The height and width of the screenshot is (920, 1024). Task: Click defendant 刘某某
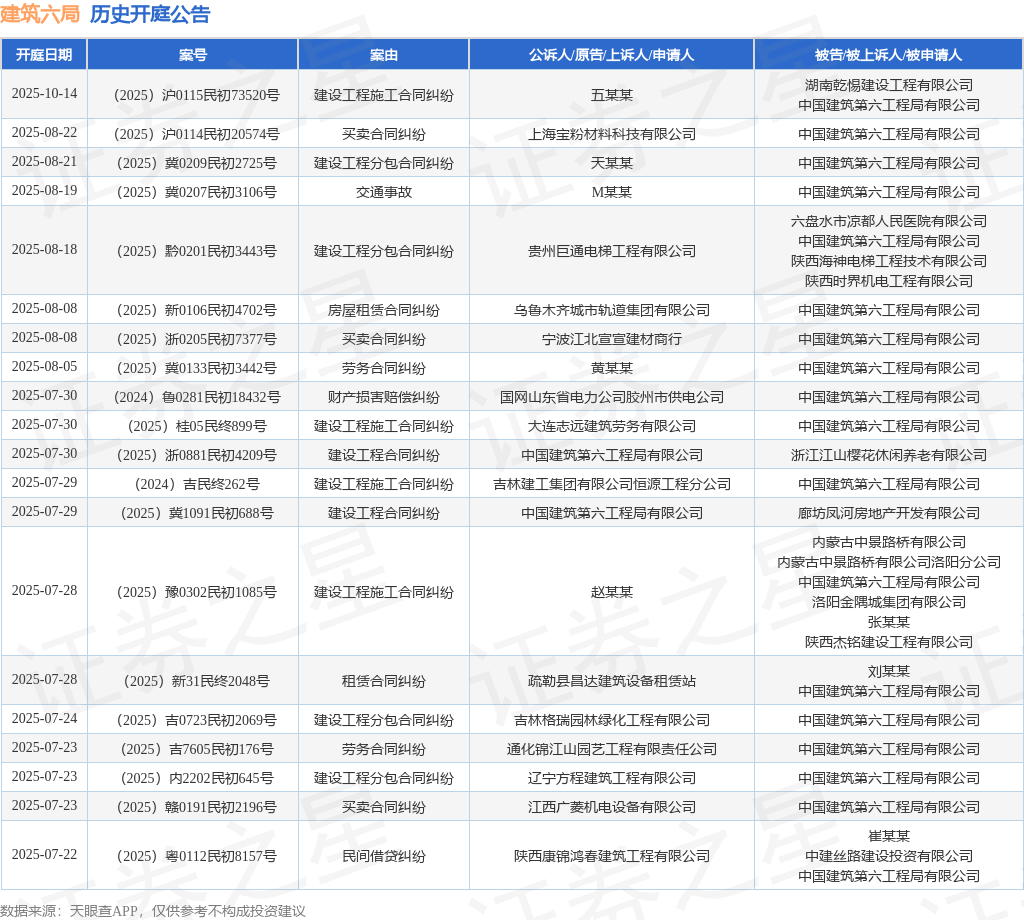click(x=889, y=671)
